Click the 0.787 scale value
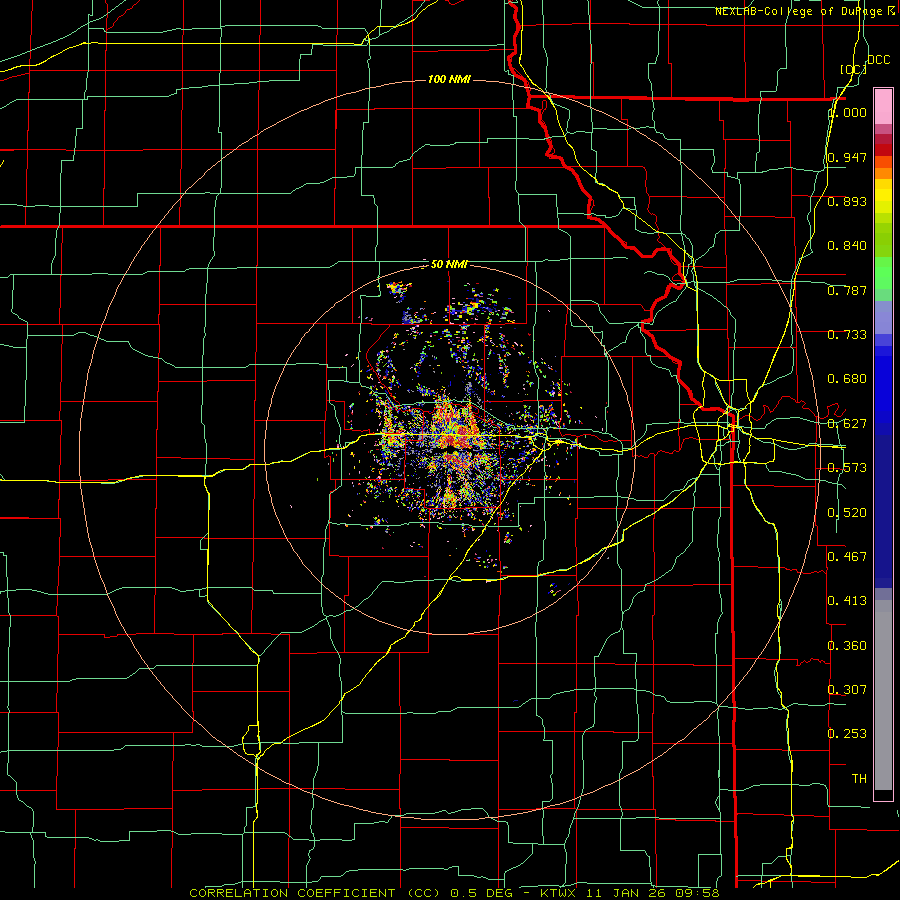 point(847,290)
